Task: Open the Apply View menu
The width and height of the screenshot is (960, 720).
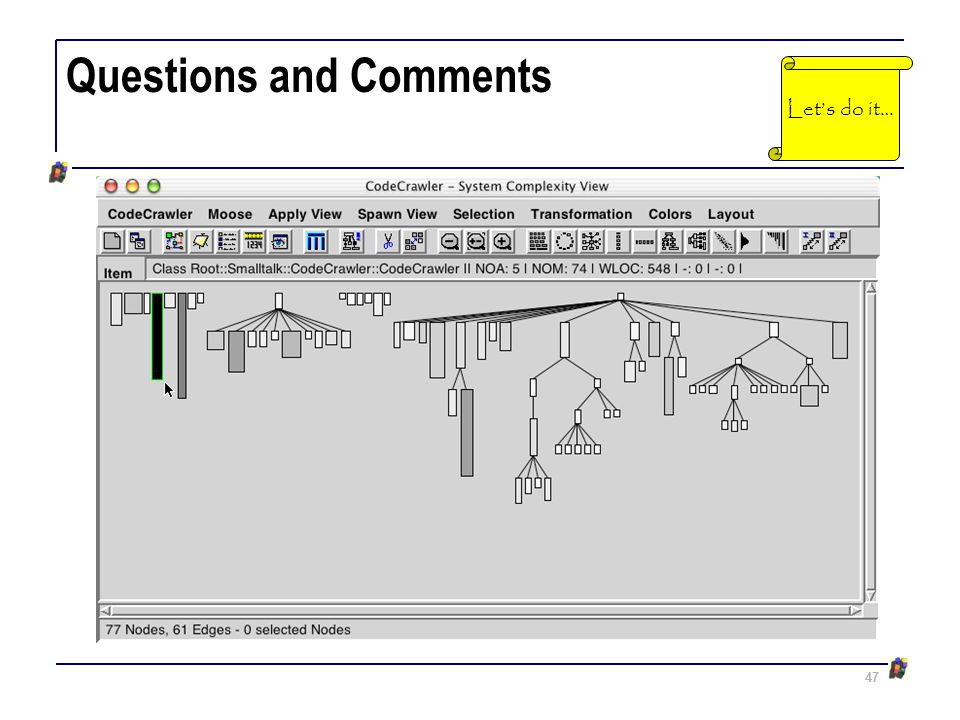Action: (x=305, y=214)
